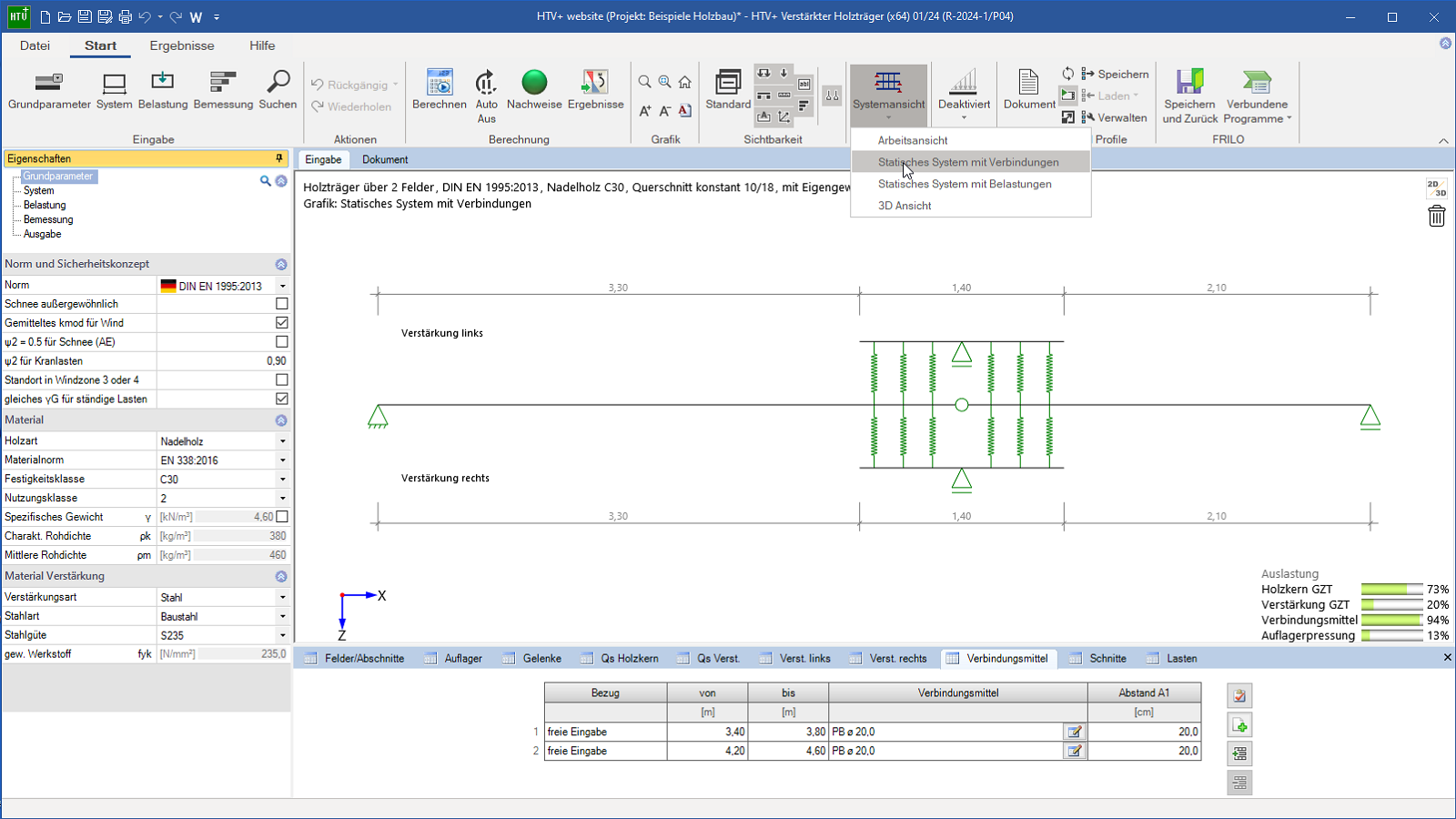Toggle abl label visibility button
This screenshot has width=1456, height=819.
click(804, 84)
